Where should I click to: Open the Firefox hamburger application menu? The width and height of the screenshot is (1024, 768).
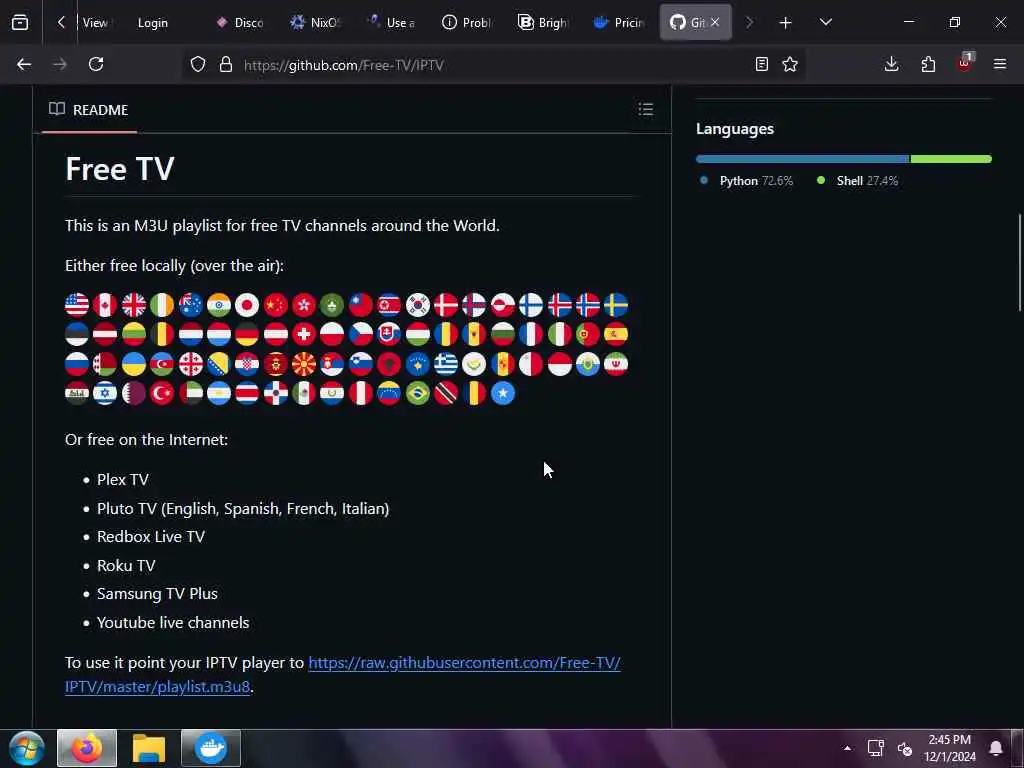1000,64
